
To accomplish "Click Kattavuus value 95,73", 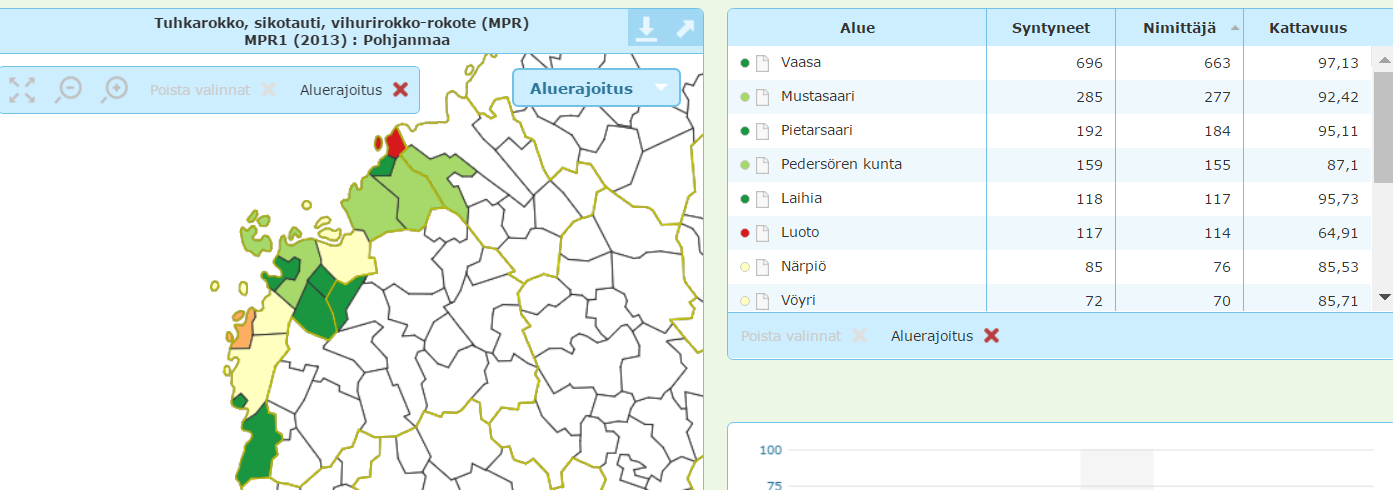I will 1338,199.
